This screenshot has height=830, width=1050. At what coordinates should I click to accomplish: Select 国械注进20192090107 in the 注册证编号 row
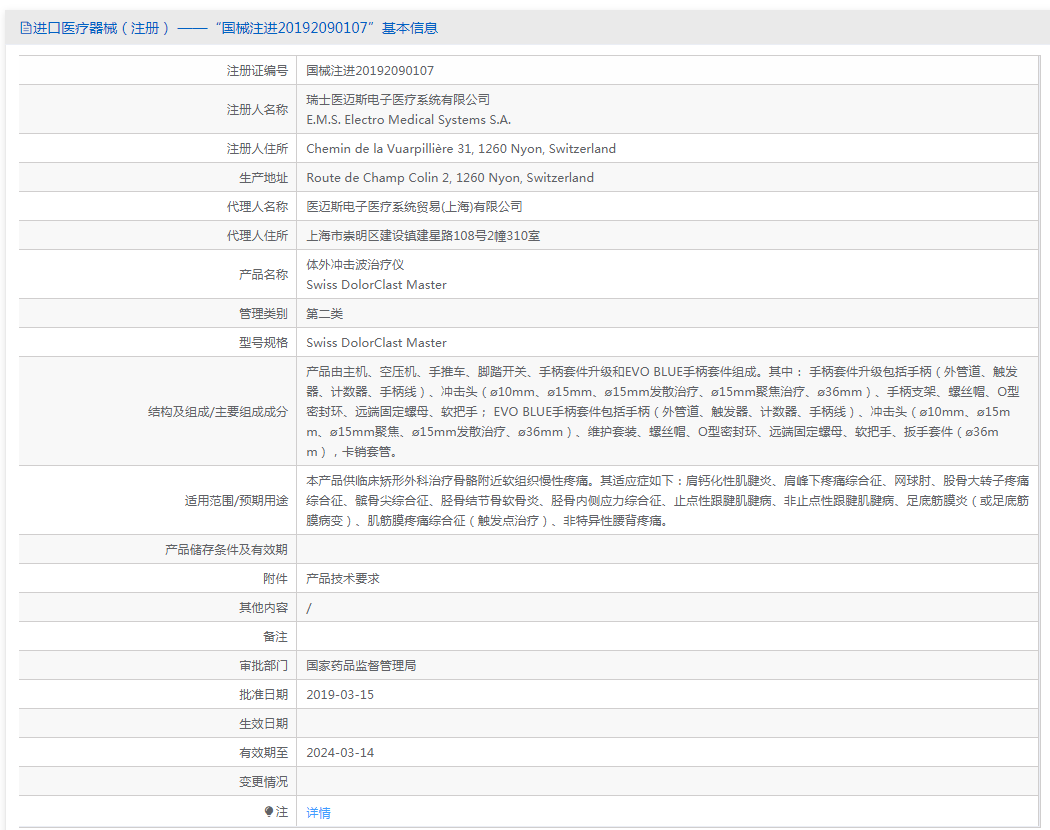(x=370, y=70)
